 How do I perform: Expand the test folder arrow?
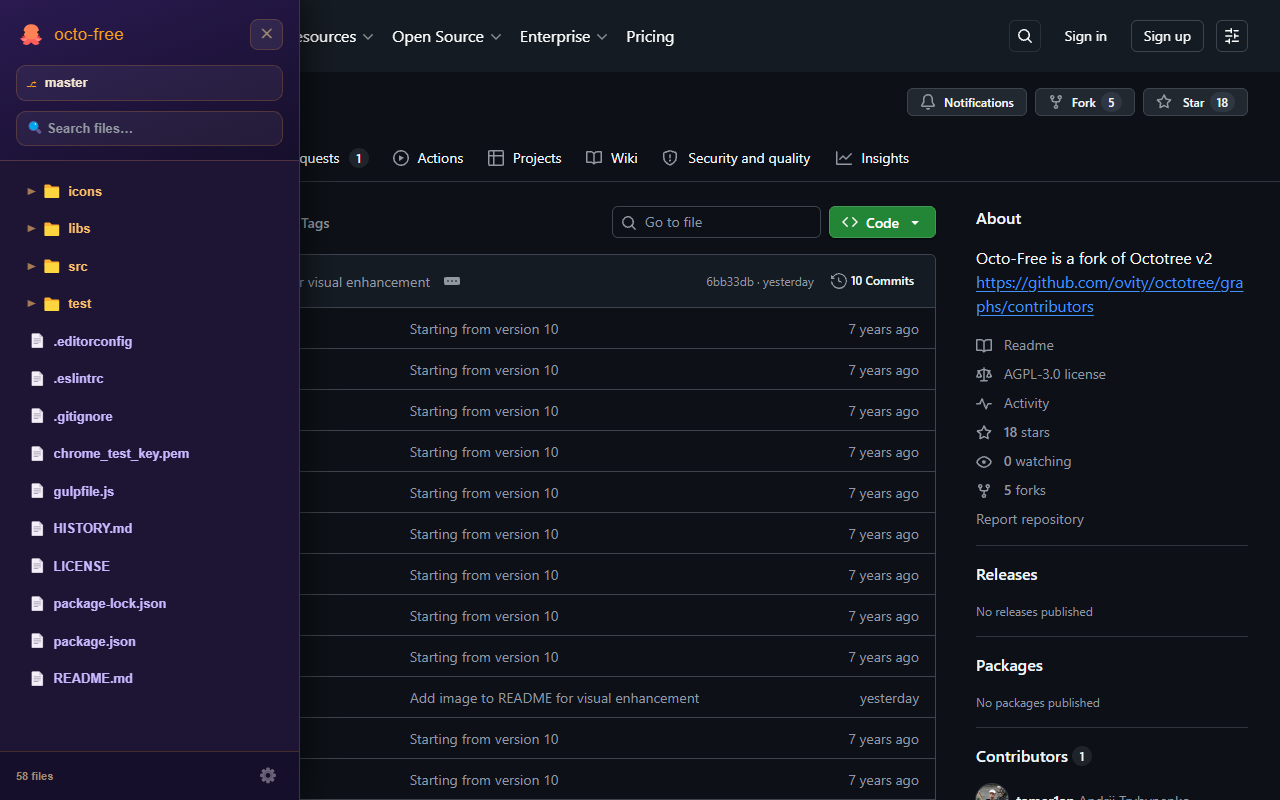[x=31, y=303]
